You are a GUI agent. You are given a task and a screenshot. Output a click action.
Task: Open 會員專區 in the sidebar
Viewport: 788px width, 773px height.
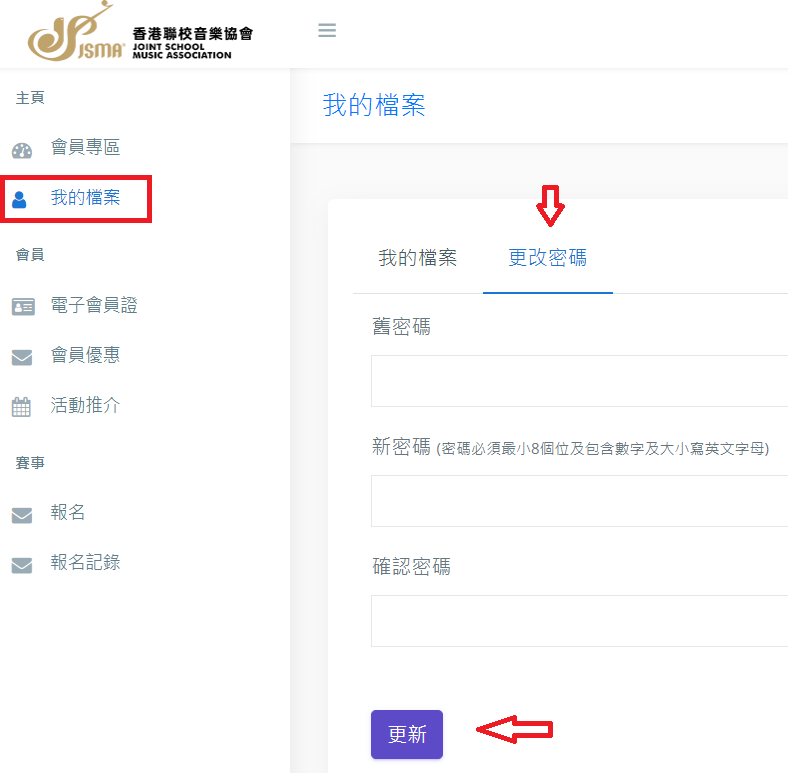pyautogui.click(x=85, y=147)
